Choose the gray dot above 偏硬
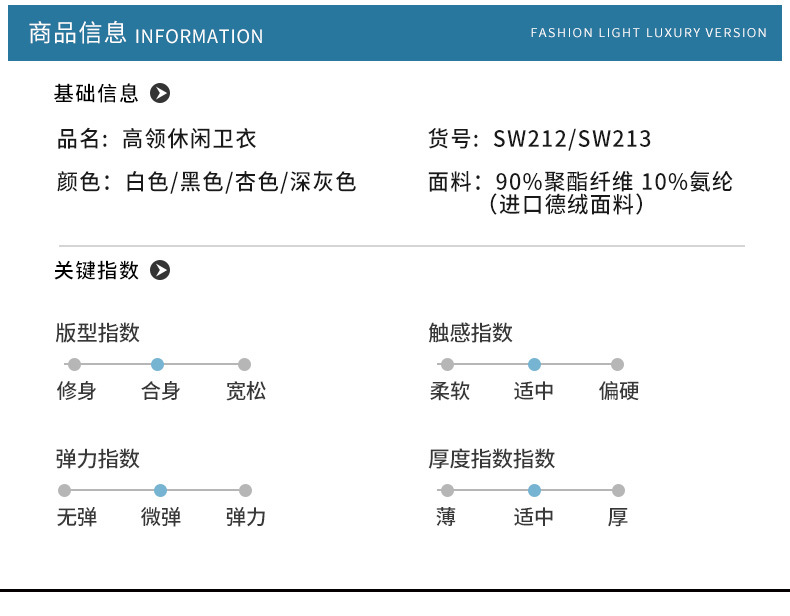The width and height of the screenshot is (790, 616). click(x=617, y=365)
